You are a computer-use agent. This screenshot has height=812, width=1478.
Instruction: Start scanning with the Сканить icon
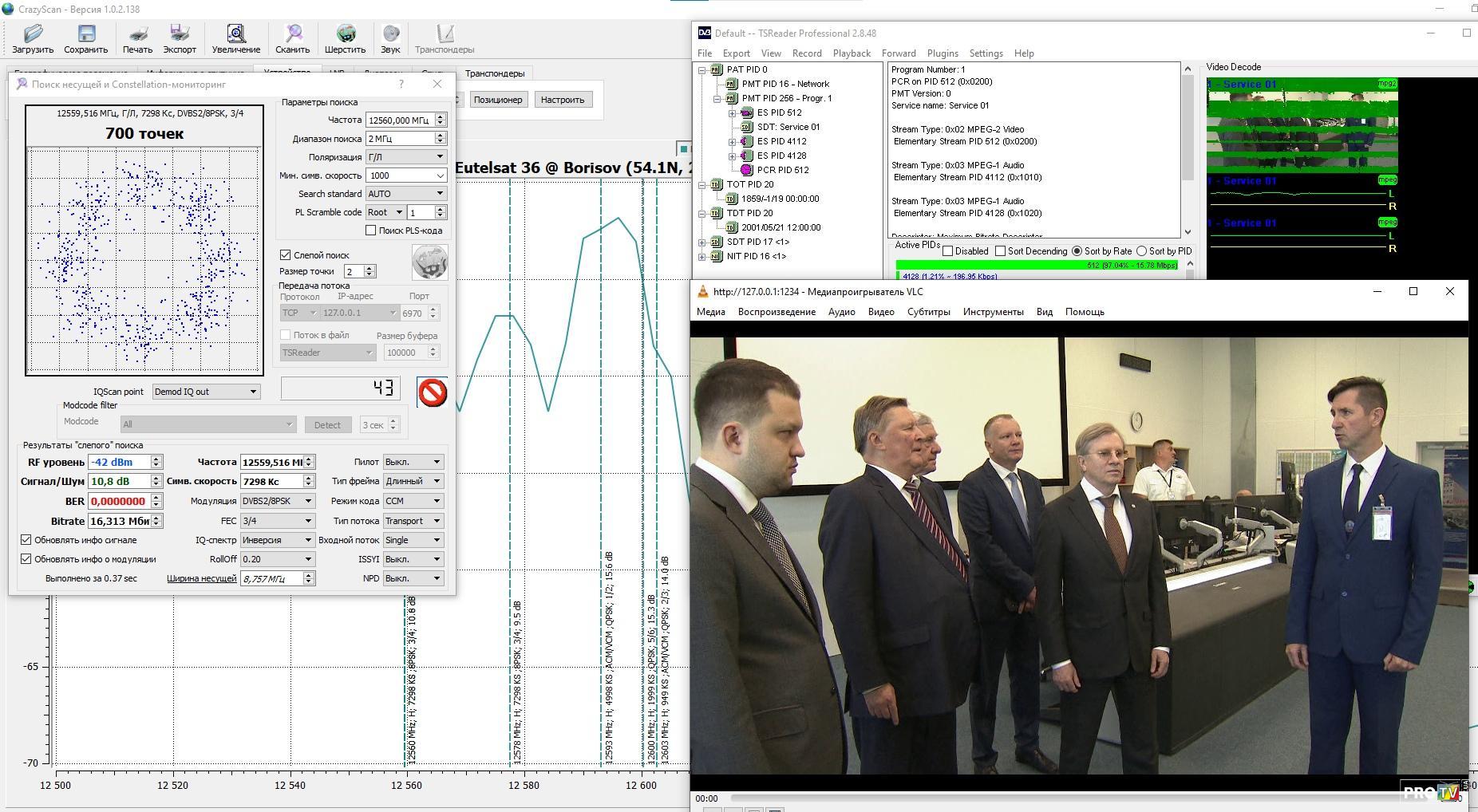point(293,34)
